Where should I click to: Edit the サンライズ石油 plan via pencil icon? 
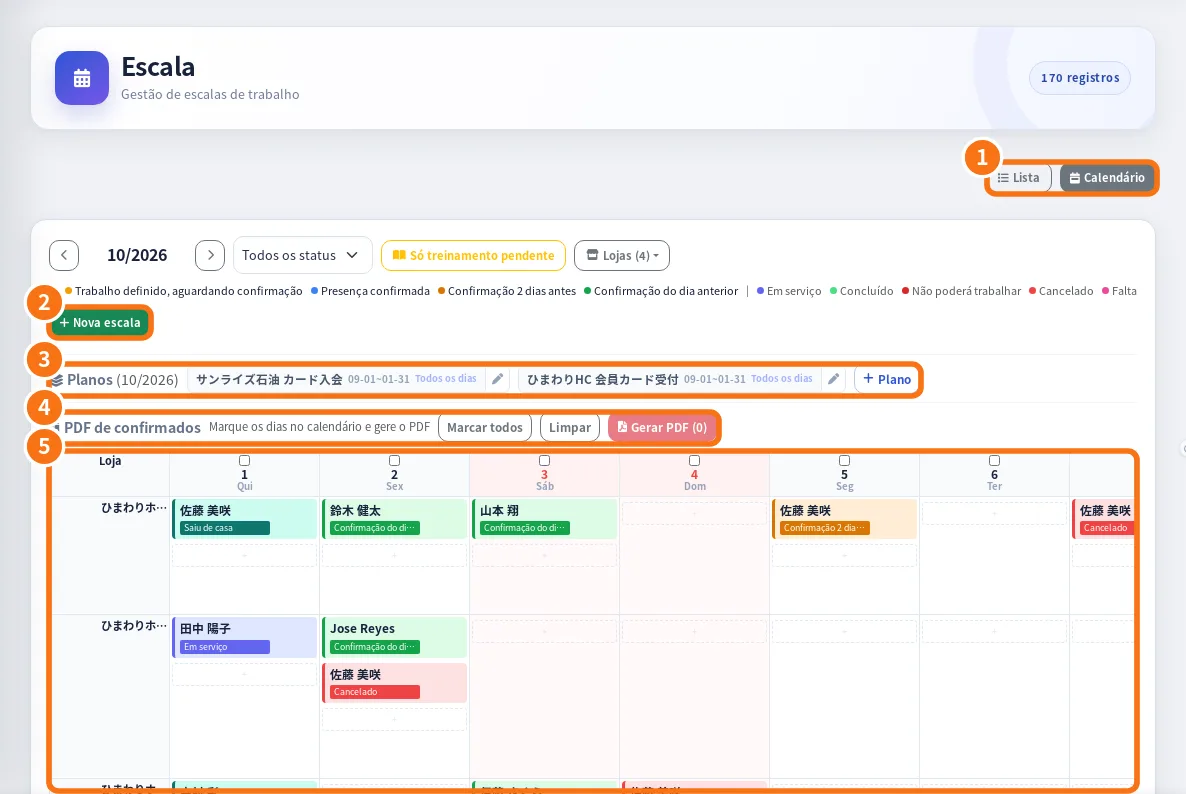click(498, 379)
